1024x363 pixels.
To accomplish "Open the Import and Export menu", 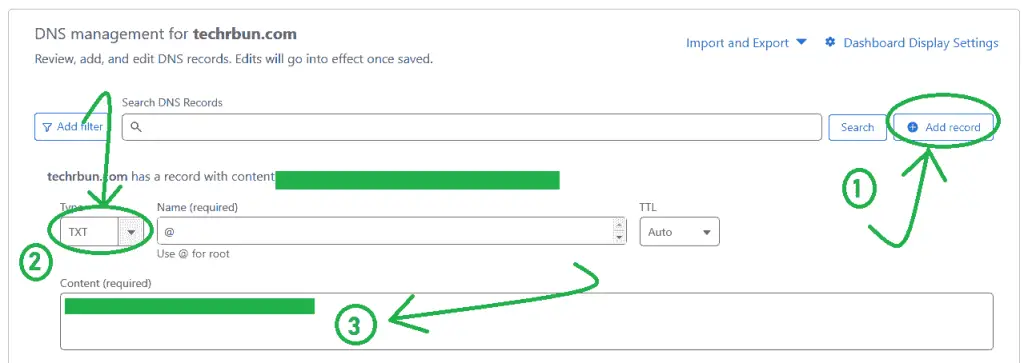I will [746, 42].
